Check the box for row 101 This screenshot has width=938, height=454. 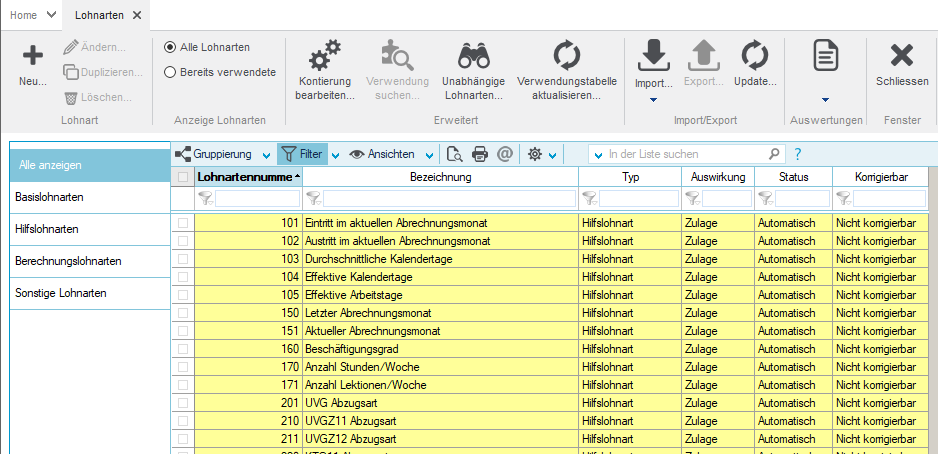(x=182, y=223)
